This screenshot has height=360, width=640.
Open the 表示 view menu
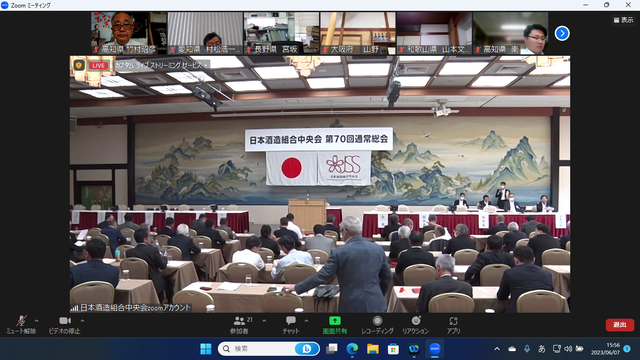(x=623, y=20)
